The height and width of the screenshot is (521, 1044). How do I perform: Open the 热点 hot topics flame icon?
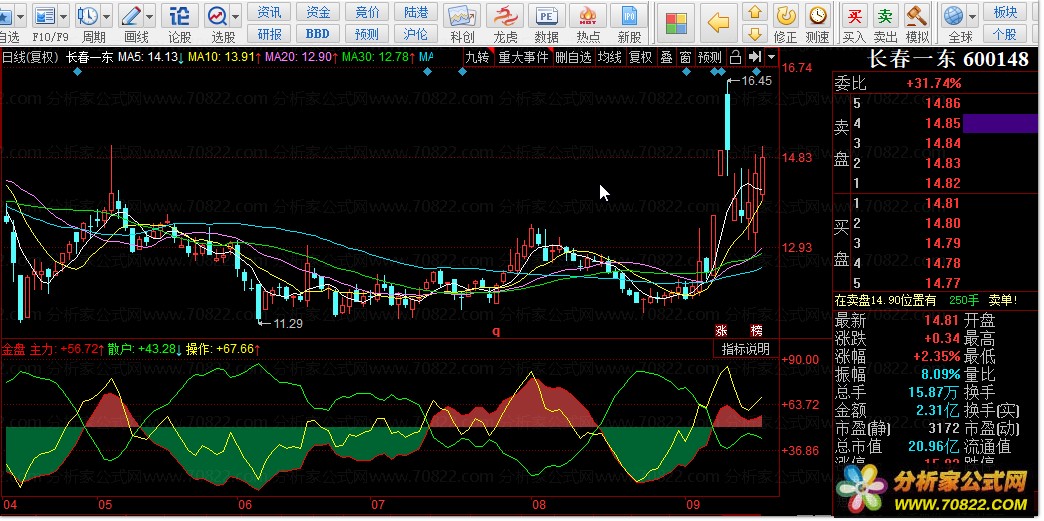click(x=588, y=16)
